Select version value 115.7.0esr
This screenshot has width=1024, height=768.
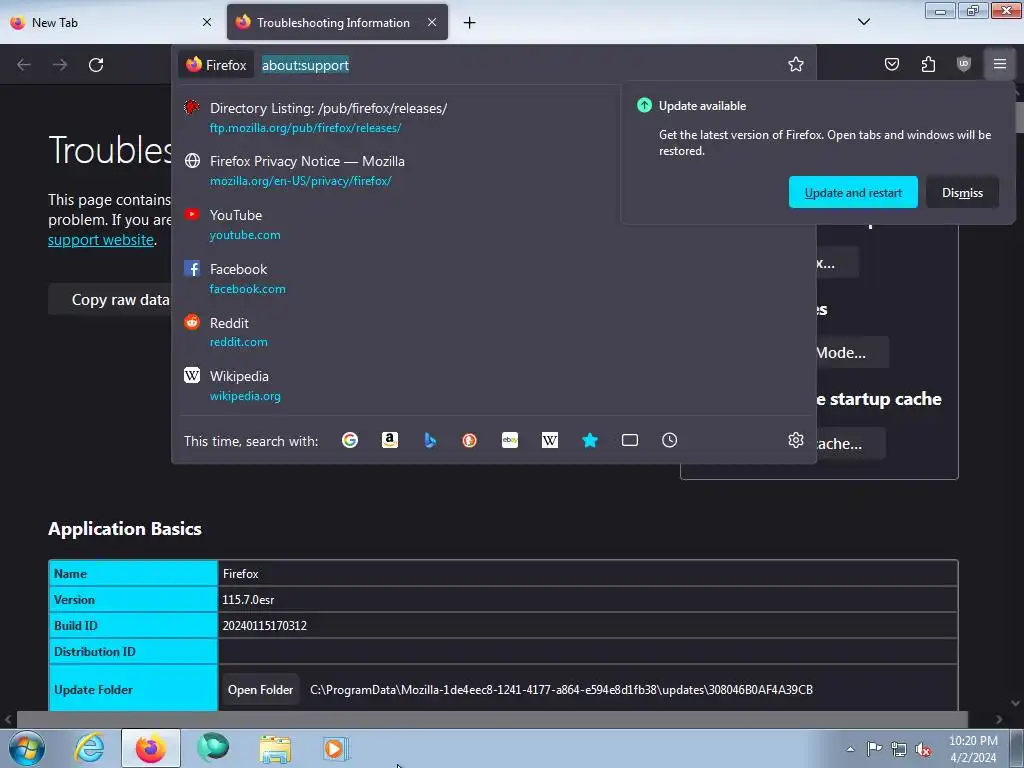[x=248, y=600]
